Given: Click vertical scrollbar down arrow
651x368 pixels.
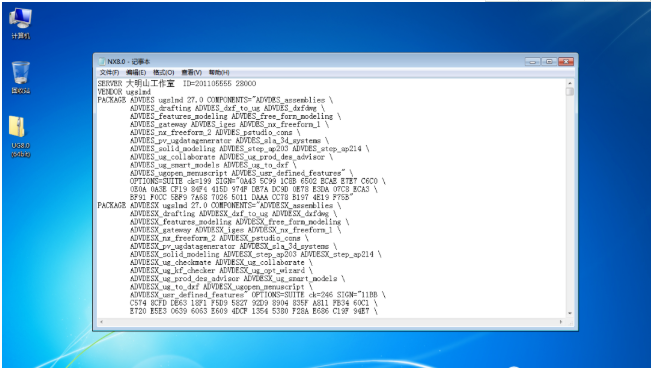Looking at the screenshot, I should pos(570,314).
